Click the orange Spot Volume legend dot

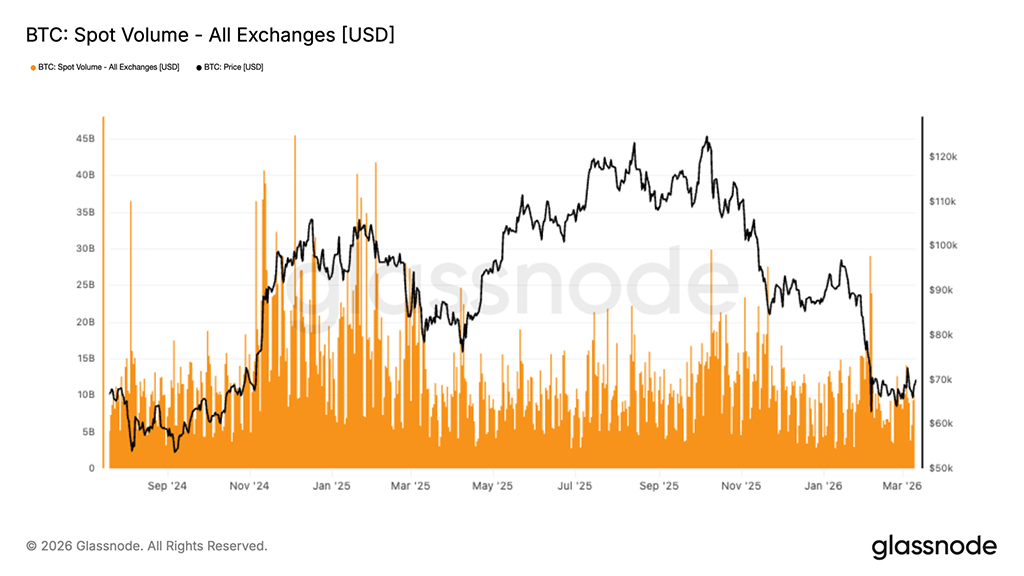click(32, 68)
